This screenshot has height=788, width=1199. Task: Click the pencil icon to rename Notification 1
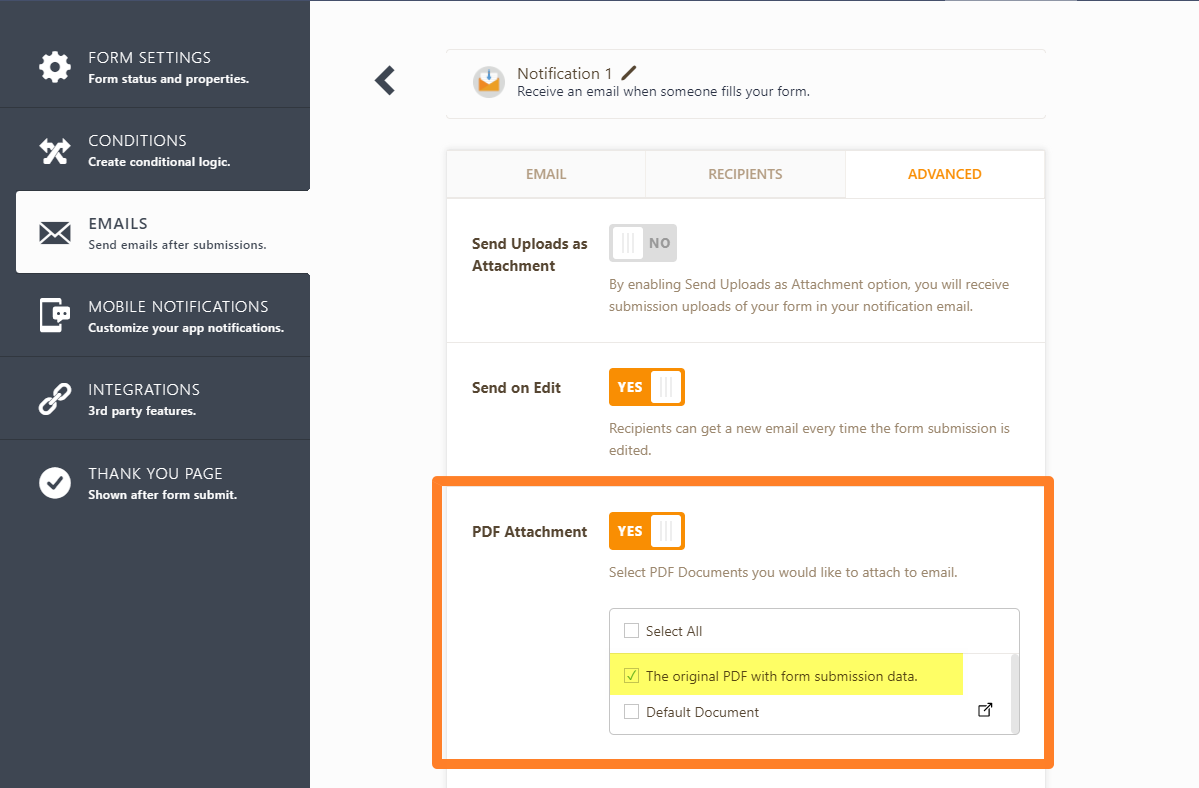click(629, 73)
